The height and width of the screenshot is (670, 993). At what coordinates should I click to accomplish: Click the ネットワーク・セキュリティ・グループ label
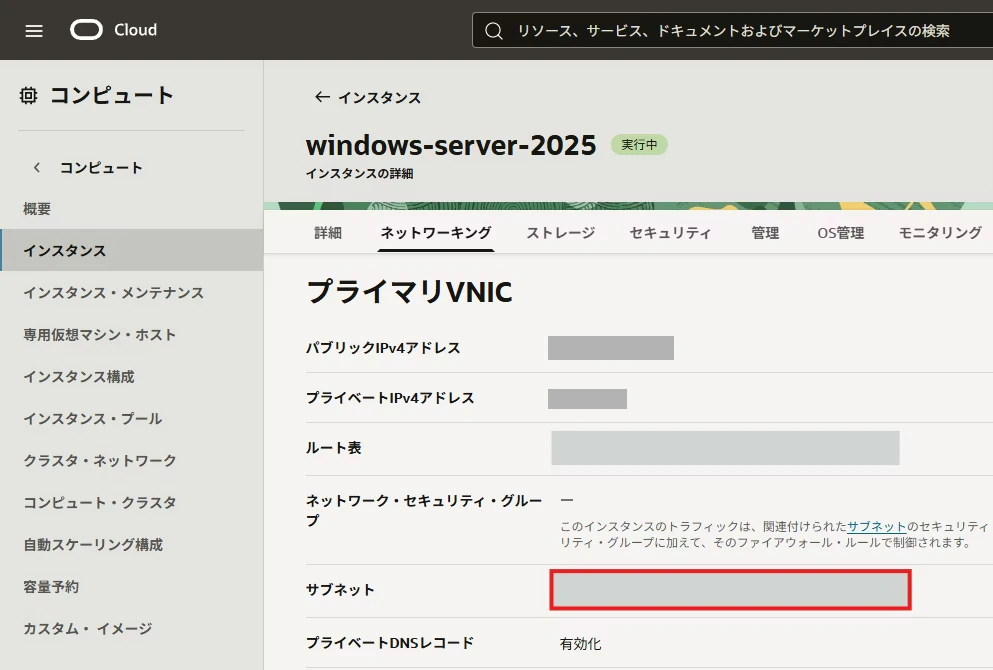pos(424,510)
